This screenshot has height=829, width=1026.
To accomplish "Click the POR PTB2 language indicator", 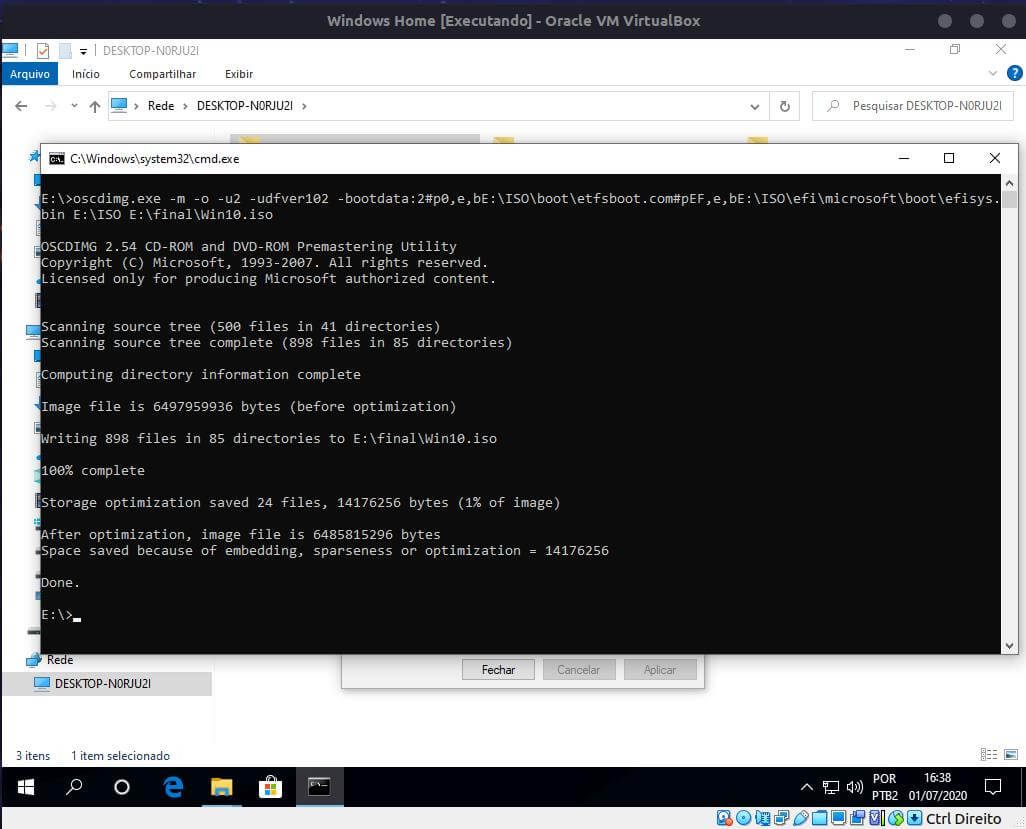I will point(885,787).
